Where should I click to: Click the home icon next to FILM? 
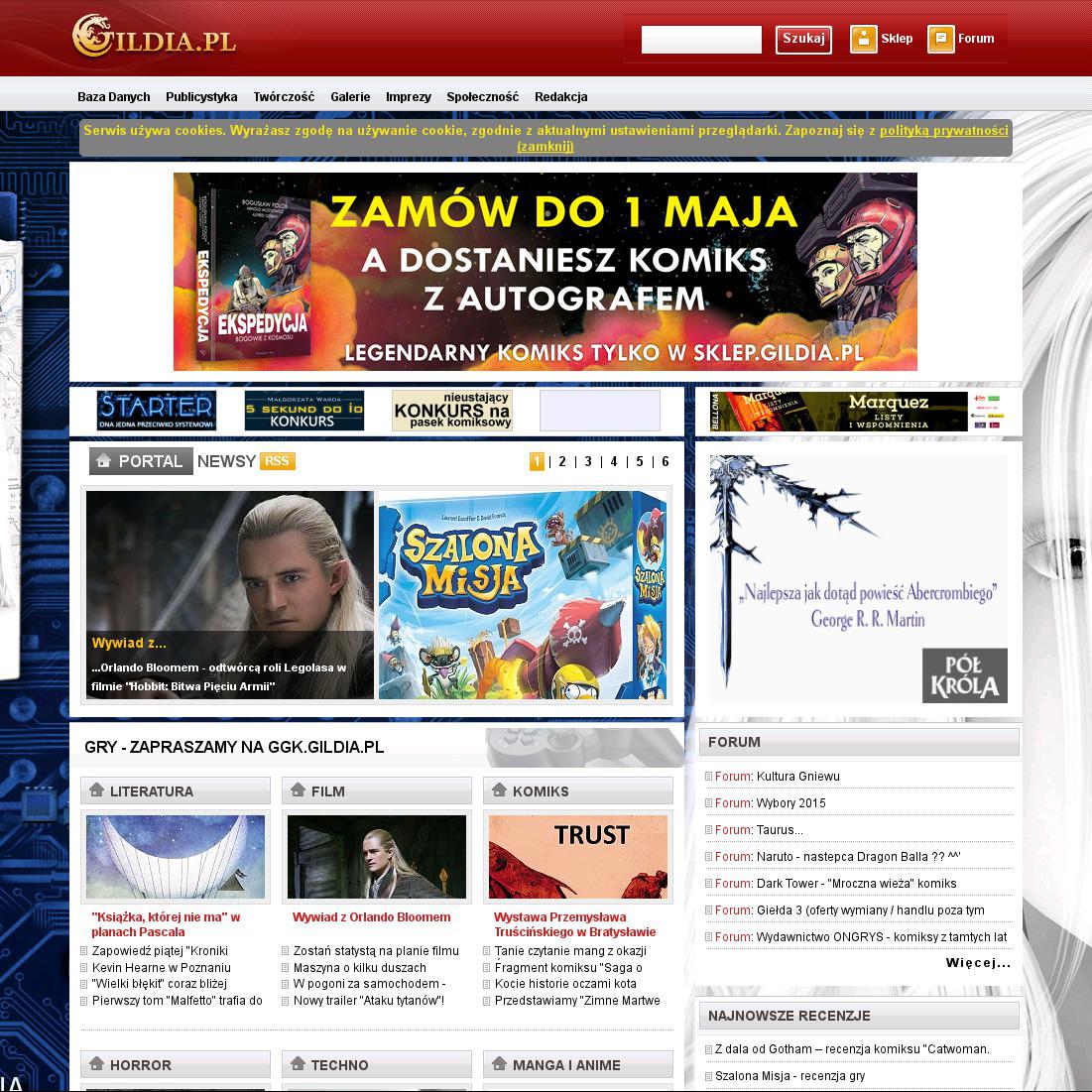[298, 790]
